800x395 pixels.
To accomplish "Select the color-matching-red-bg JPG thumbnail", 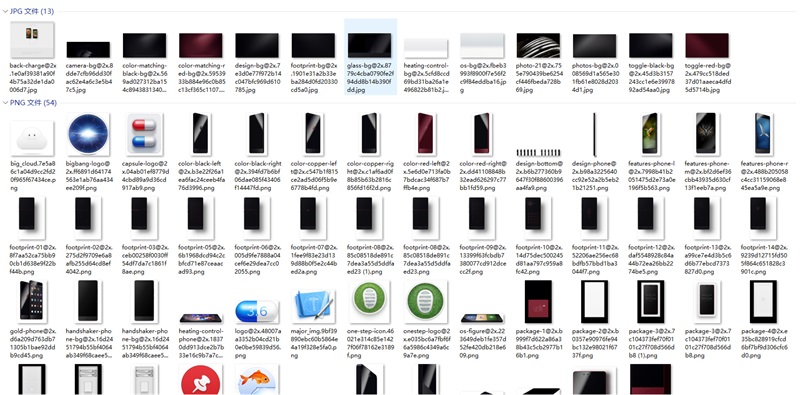I will pos(201,45).
